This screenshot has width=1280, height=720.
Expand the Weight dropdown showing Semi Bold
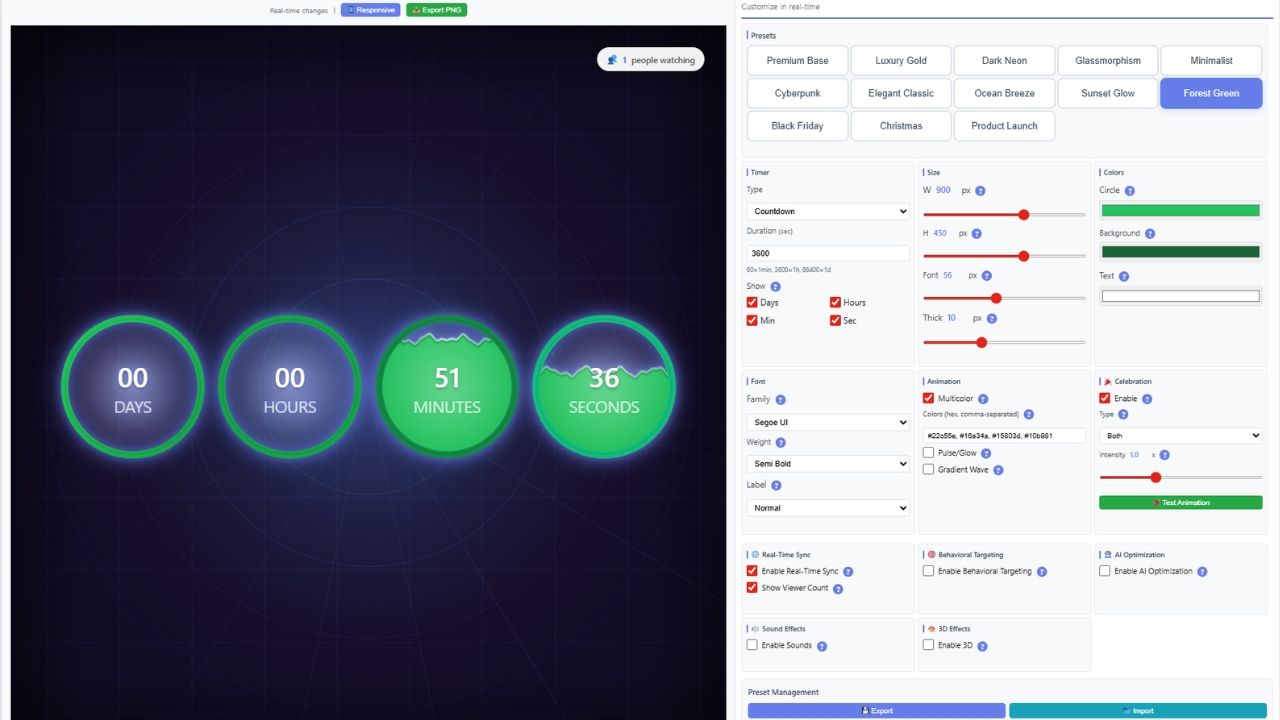pyautogui.click(x=828, y=464)
